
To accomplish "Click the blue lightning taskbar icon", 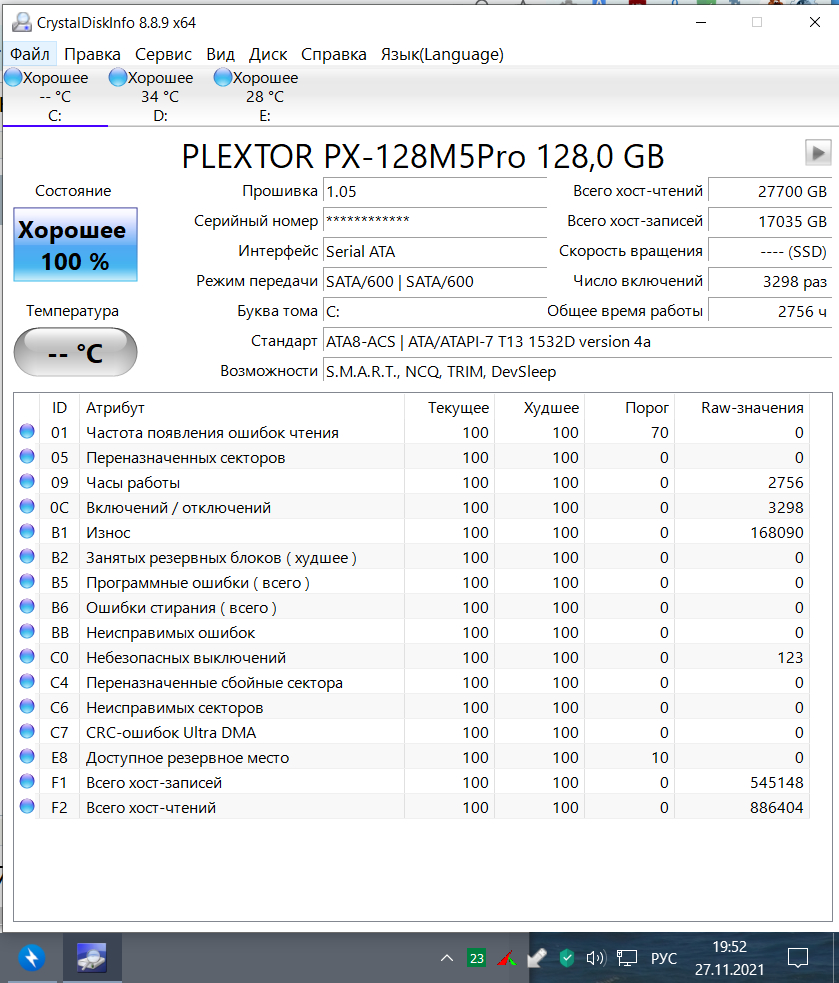I will [x=31, y=958].
